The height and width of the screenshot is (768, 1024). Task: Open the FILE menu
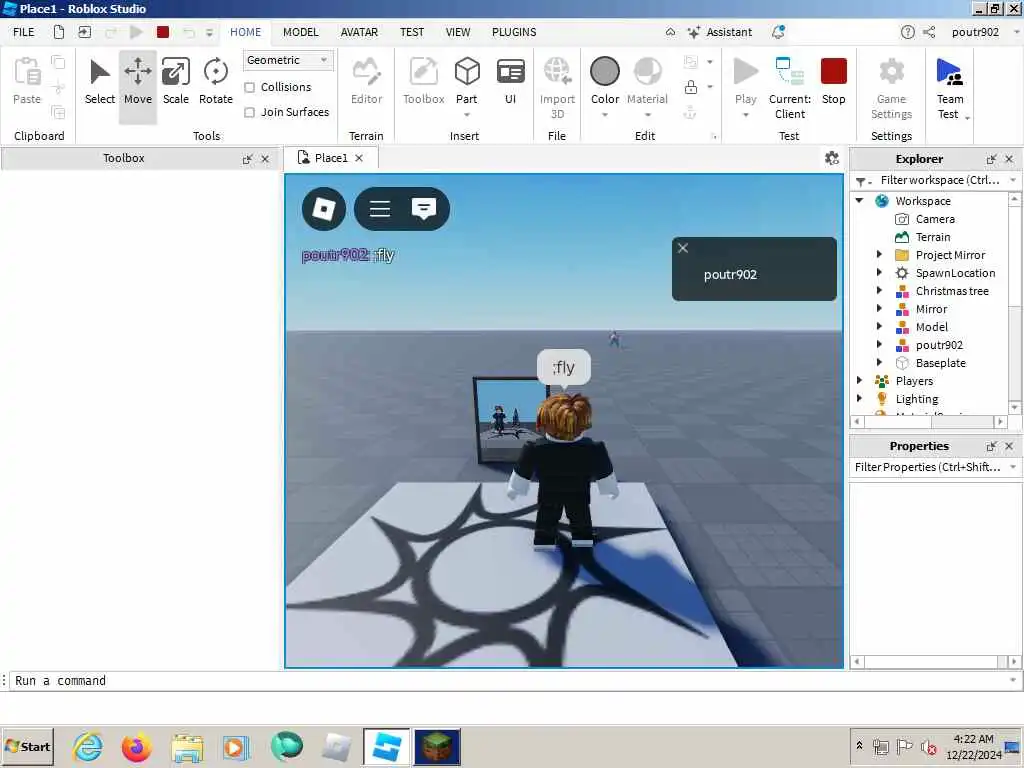pyautogui.click(x=24, y=32)
